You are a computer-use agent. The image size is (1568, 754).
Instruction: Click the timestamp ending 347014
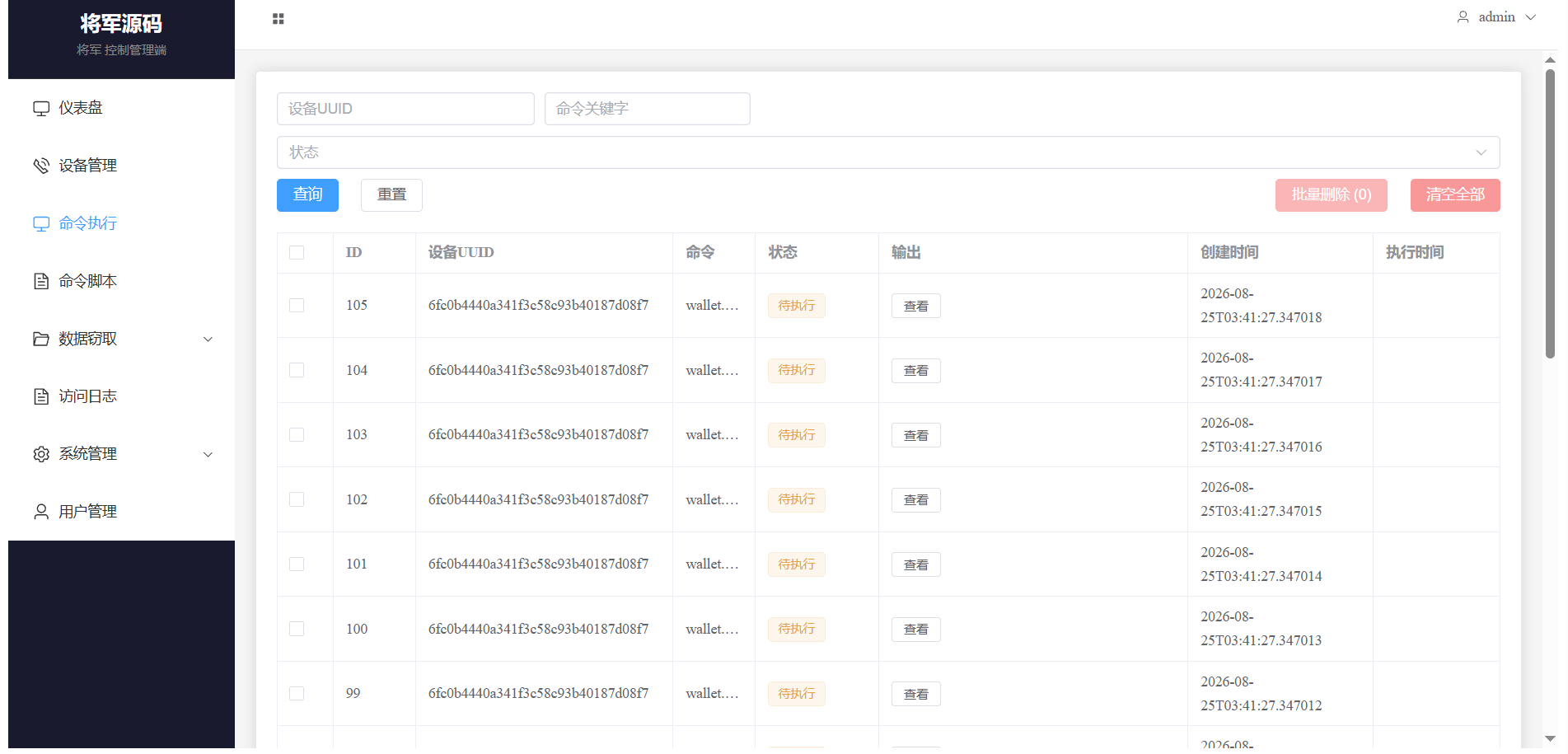(1261, 564)
